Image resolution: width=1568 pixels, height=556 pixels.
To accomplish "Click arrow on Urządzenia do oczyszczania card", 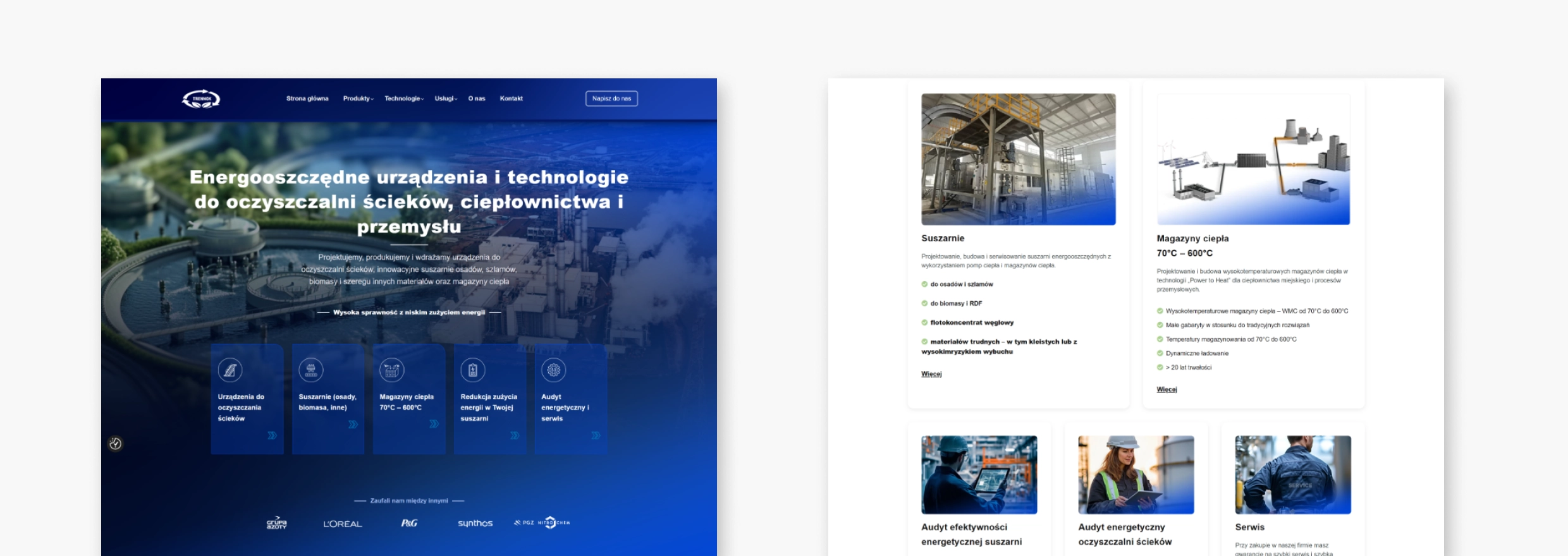I will tap(272, 435).
